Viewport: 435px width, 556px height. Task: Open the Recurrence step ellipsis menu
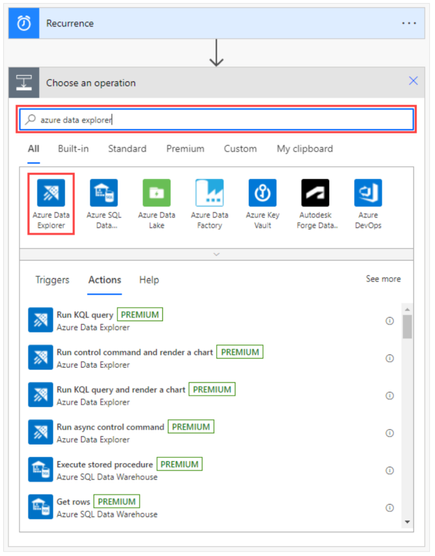point(409,23)
